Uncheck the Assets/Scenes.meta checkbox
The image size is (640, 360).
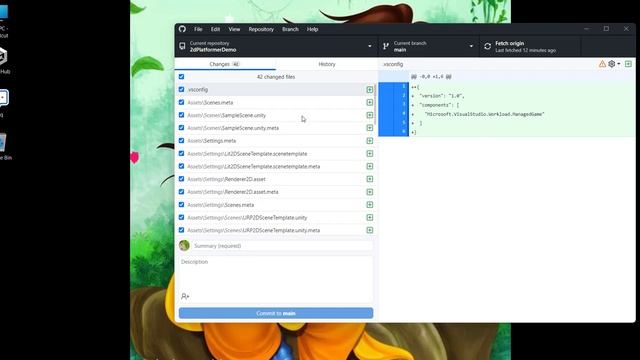181,102
